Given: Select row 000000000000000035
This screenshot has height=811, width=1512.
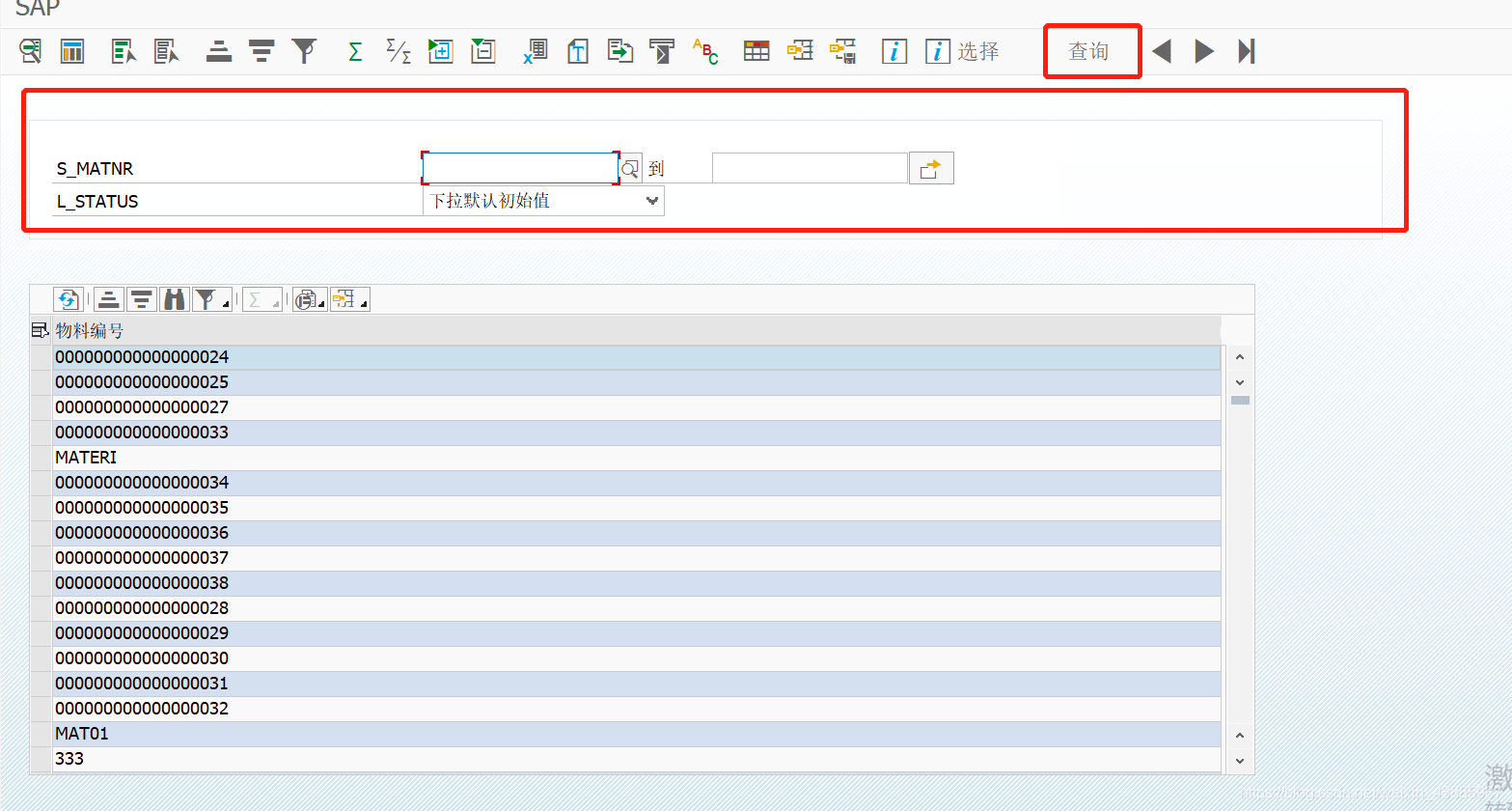Looking at the screenshot, I should (x=636, y=508).
